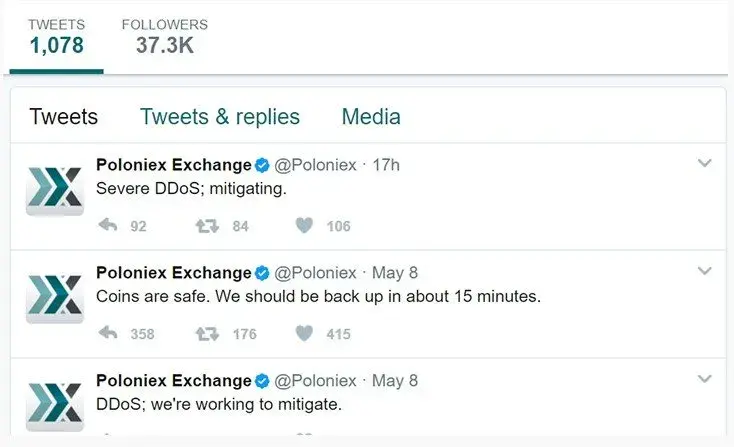Screen dimensions: 734x447
Task: Click @Poloniex handle on 'Coins are safe' tweet
Action: pyautogui.click(x=315, y=272)
